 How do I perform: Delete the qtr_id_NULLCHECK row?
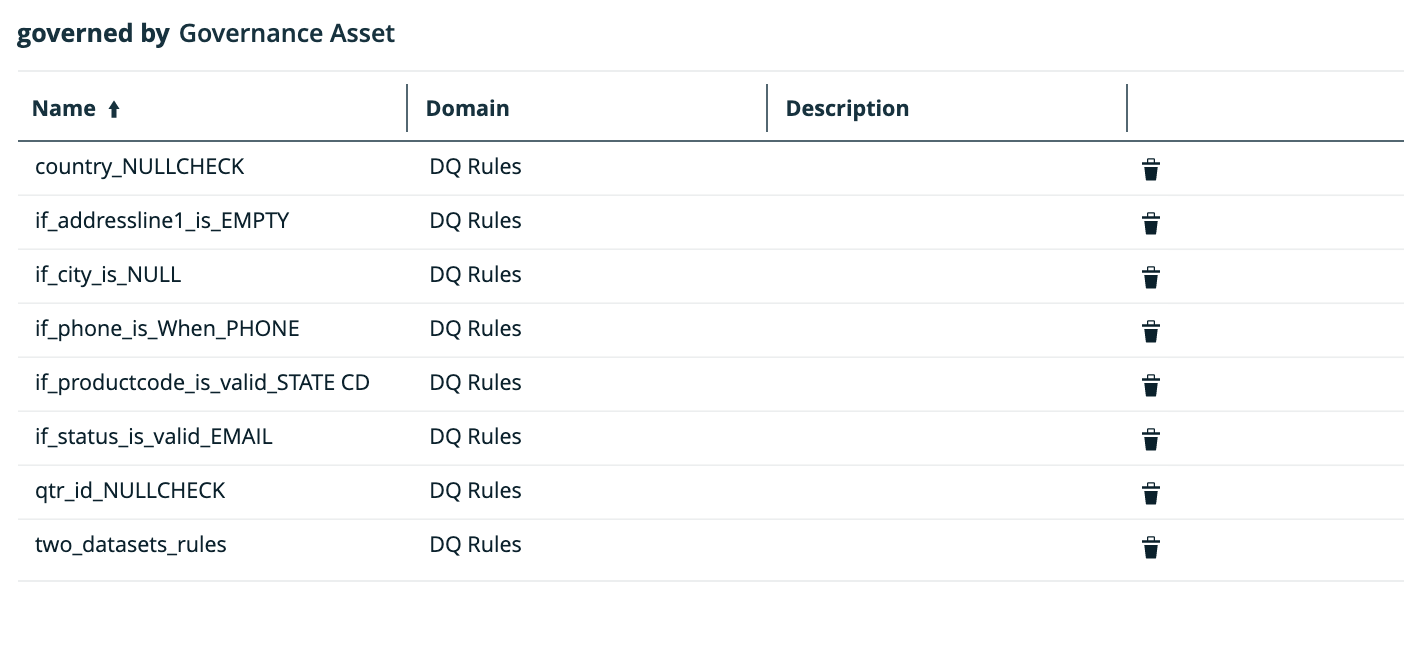pos(1151,493)
